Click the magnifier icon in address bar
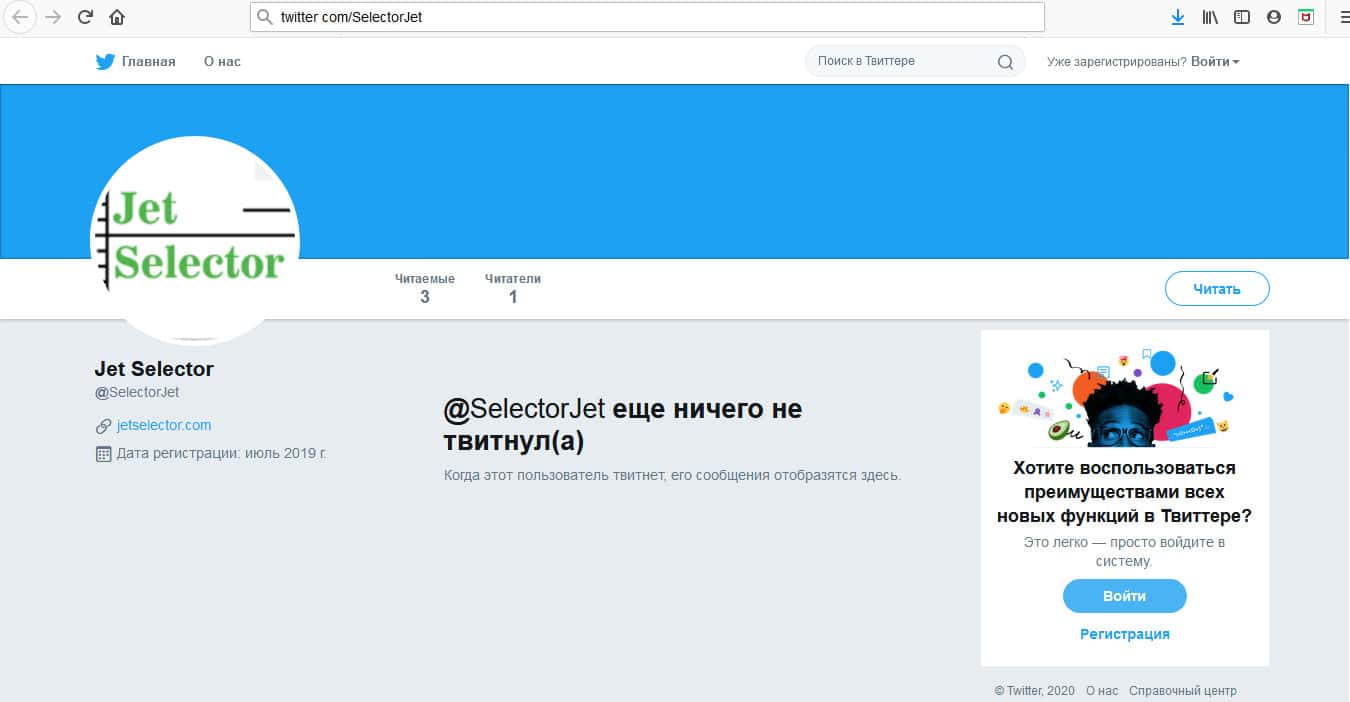 click(264, 17)
